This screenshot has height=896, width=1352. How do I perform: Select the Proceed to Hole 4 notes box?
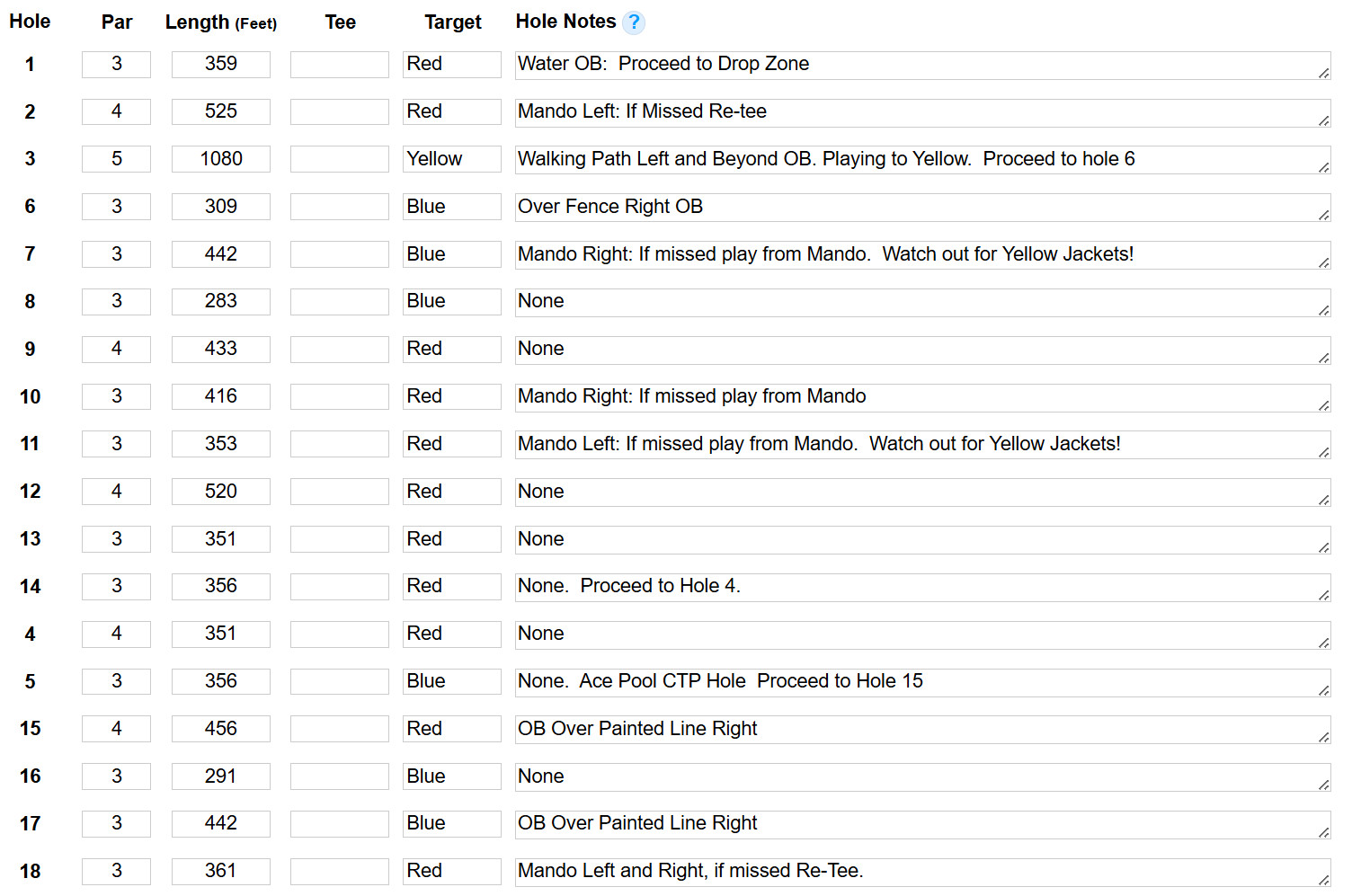coord(922,587)
